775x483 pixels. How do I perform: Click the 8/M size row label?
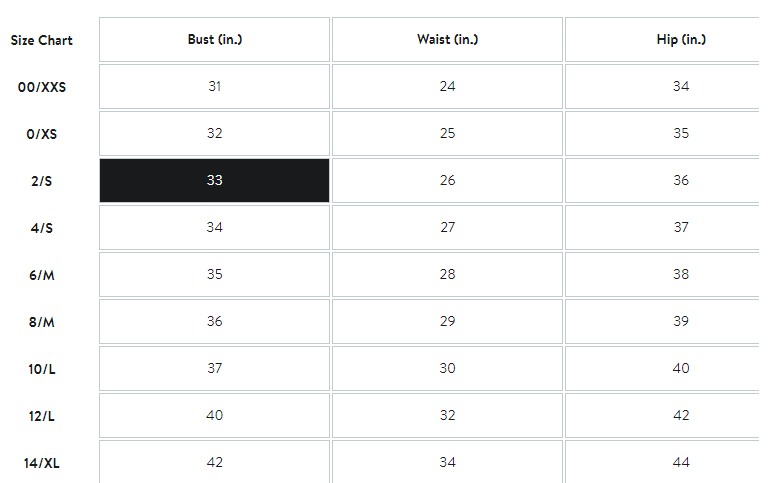click(41, 322)
